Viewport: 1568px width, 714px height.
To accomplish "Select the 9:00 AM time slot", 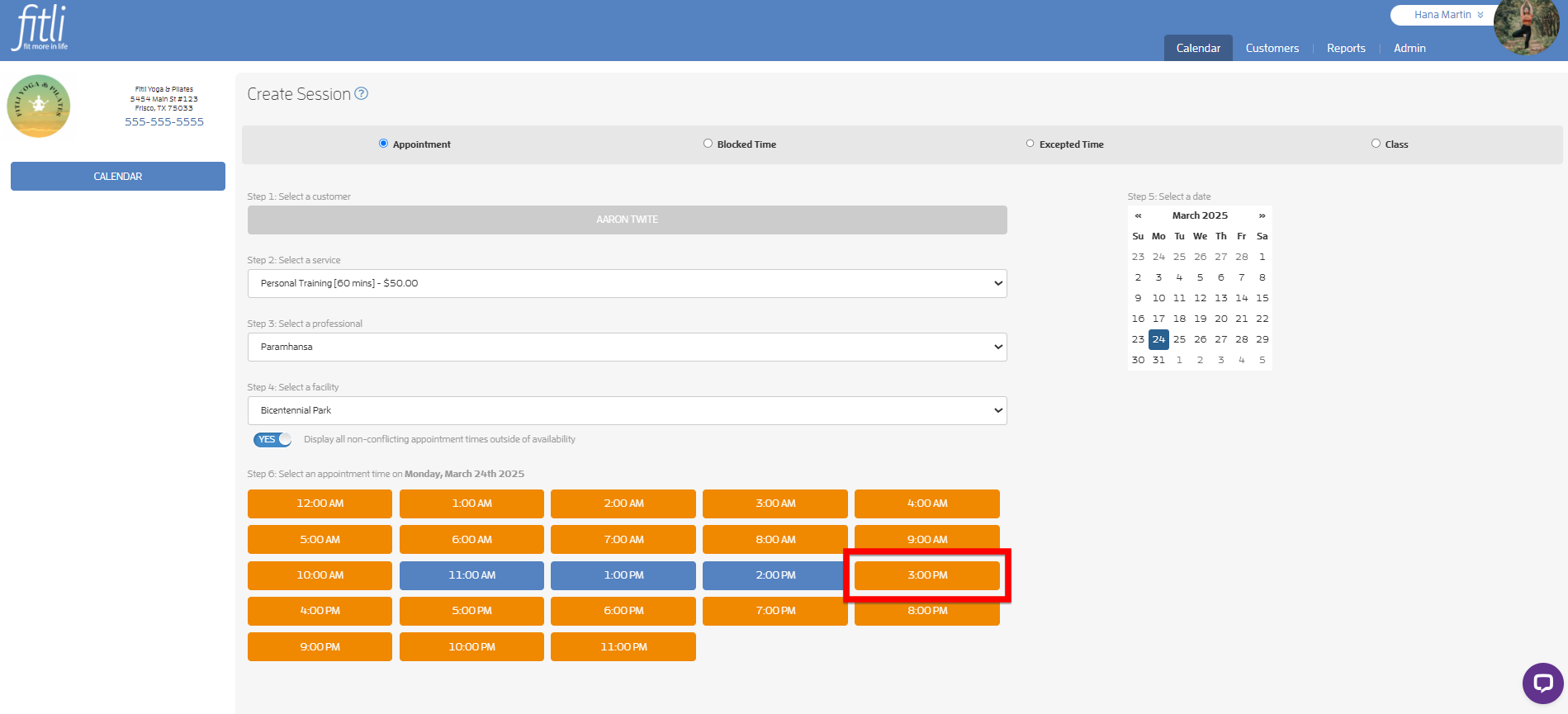I will [927, 539].
